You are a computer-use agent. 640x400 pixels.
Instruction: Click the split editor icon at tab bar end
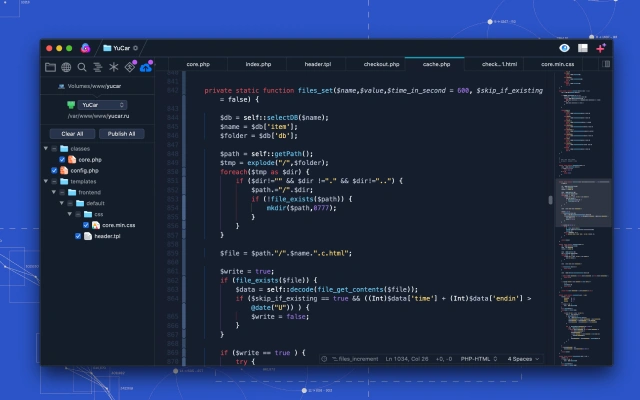[607, 64]
